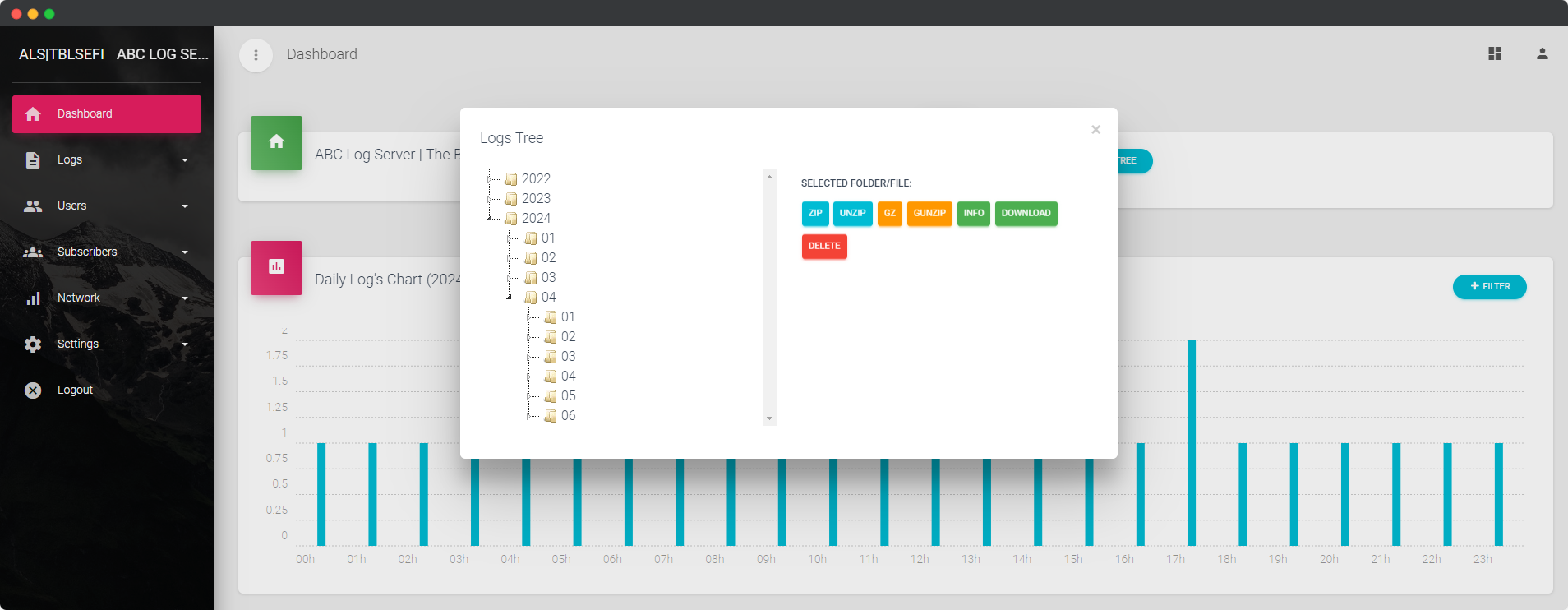
Task: Select Settings label in the sidebar
Action: [x=78, y=344]
